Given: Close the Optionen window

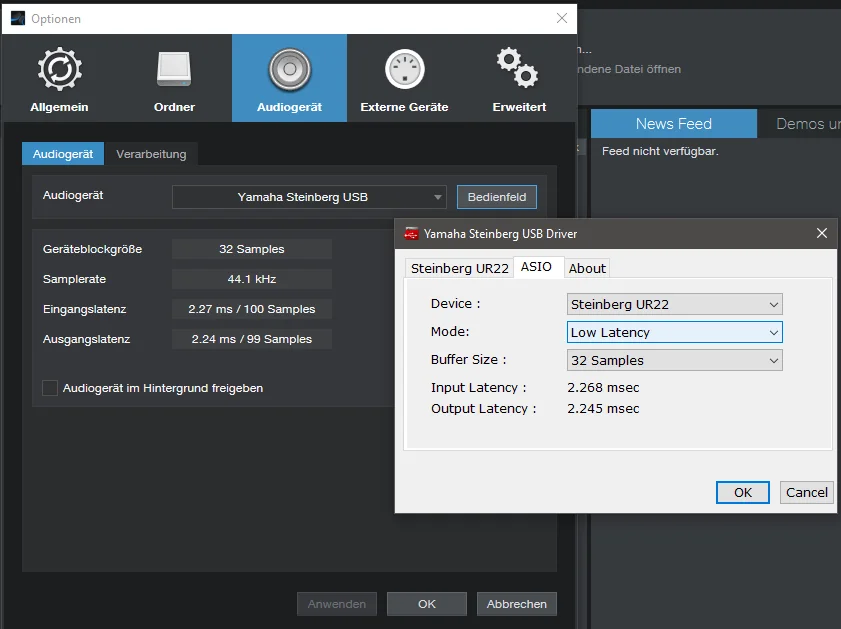Looking at the screenshot, I should (x=562, y=18).
